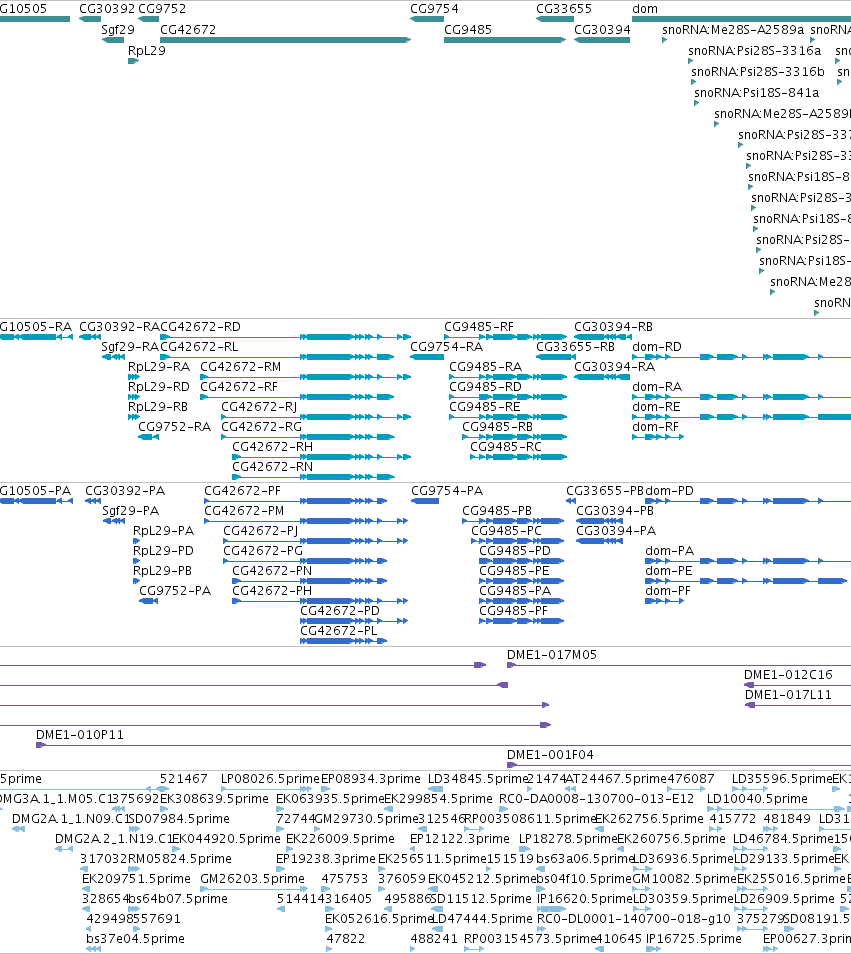Click the CG9485-RF transcript label
The width and height of the screenshot is (851, 954).
pyautogui.click(x=479, y=327)
